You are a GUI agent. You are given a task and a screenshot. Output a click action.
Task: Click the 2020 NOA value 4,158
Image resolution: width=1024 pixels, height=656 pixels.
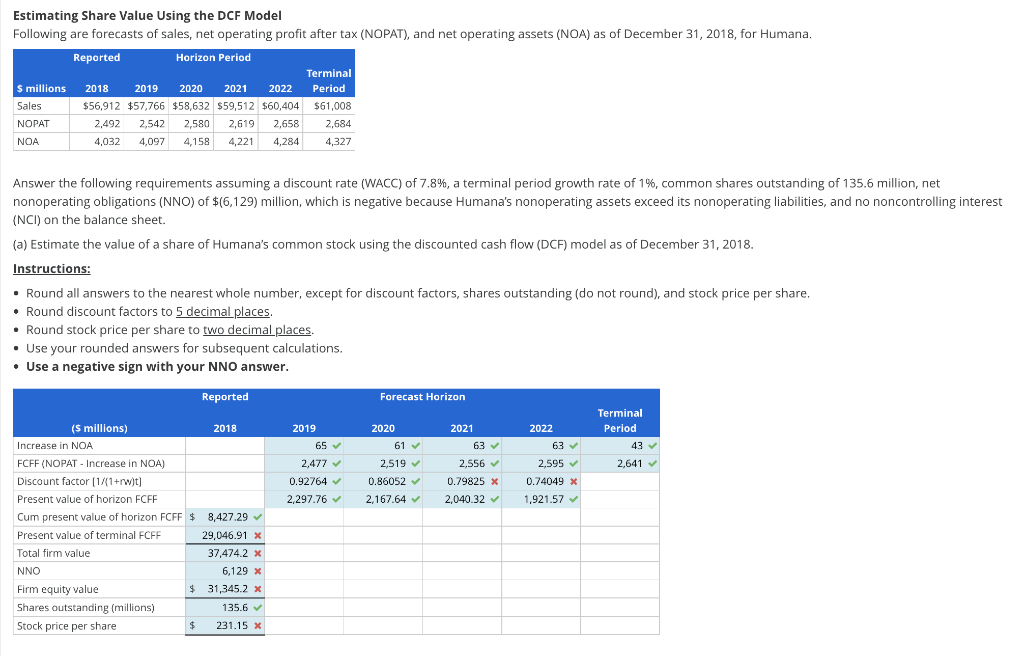[x=197, y=141]
